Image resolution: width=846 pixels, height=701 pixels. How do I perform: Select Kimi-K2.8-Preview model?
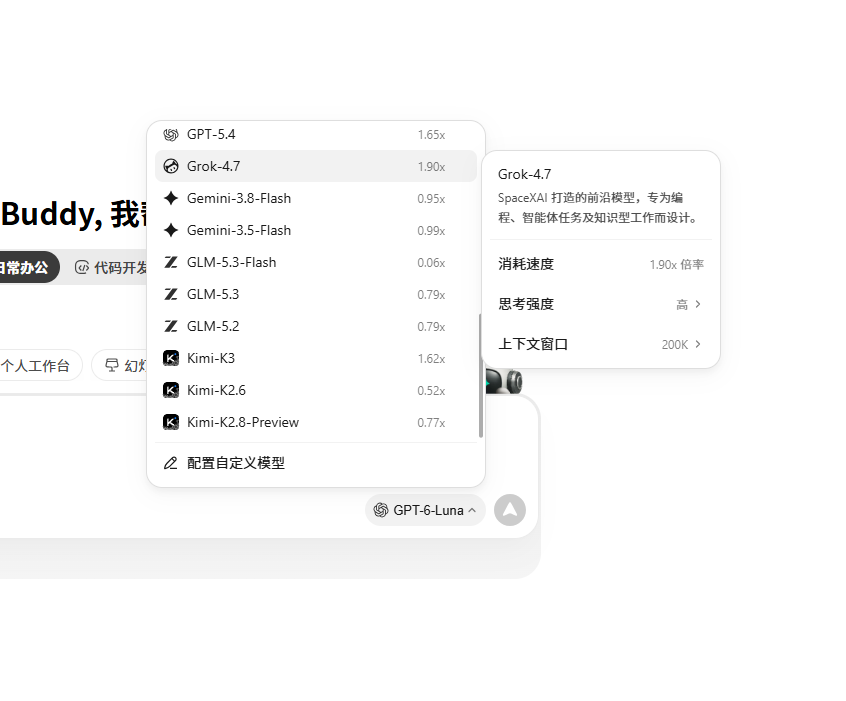pos(316,422)
